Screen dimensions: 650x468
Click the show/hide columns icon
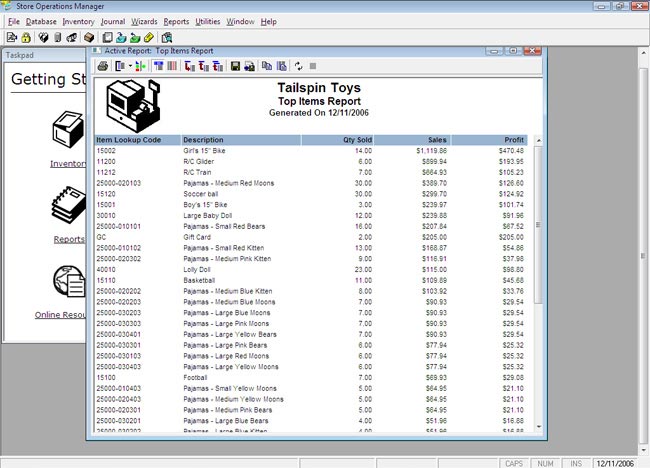click(x=120, y=66)
